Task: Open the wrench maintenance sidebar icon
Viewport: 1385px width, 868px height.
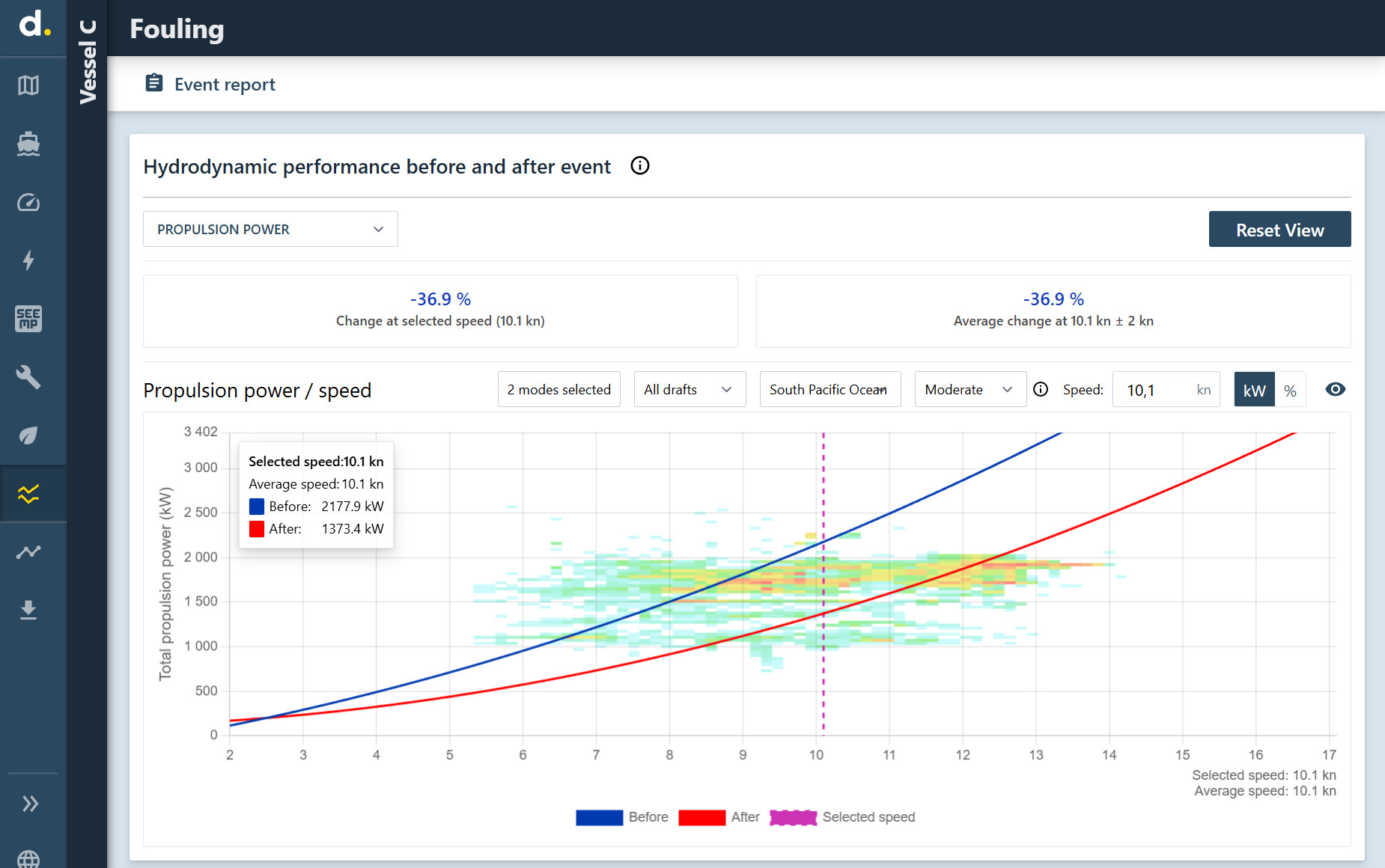Action: [x=28, y=377]
